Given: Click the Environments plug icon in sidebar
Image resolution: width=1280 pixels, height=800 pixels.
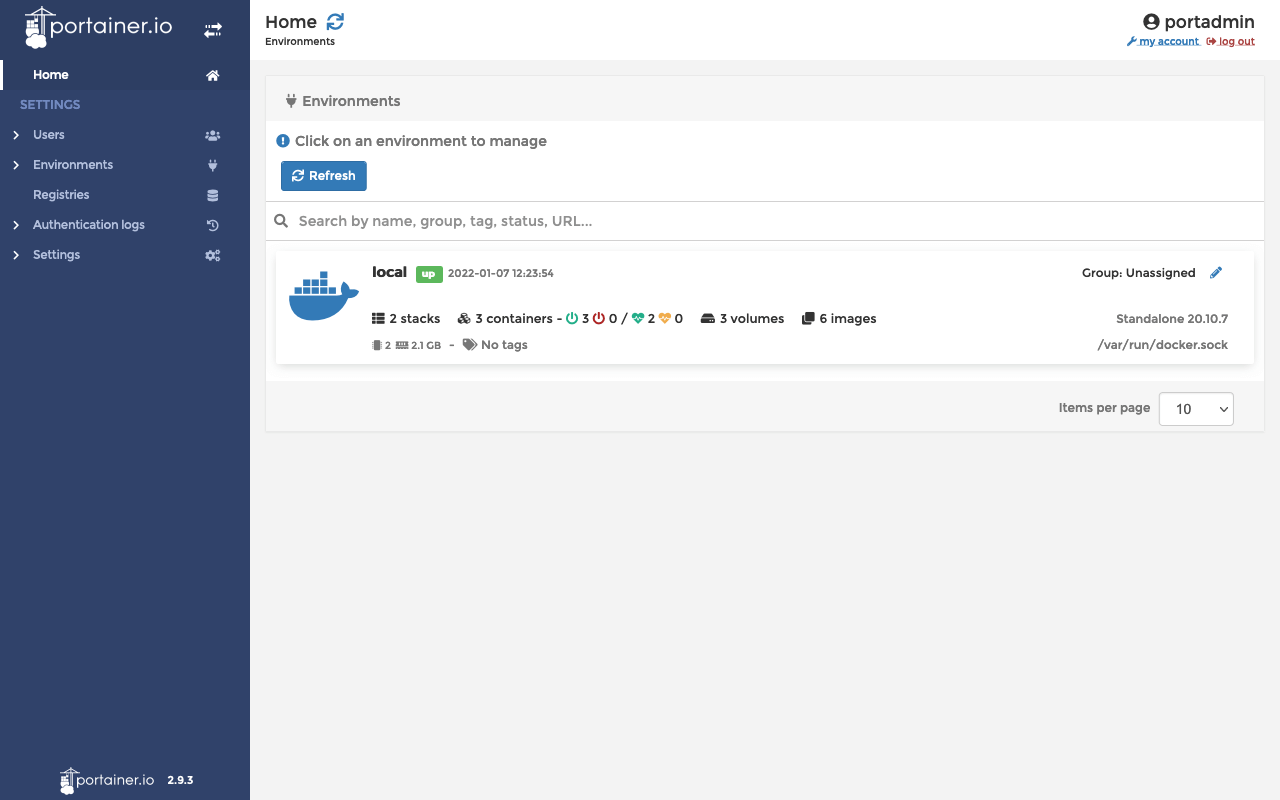Looking at the screenshot, I should [x=212, y=165].
